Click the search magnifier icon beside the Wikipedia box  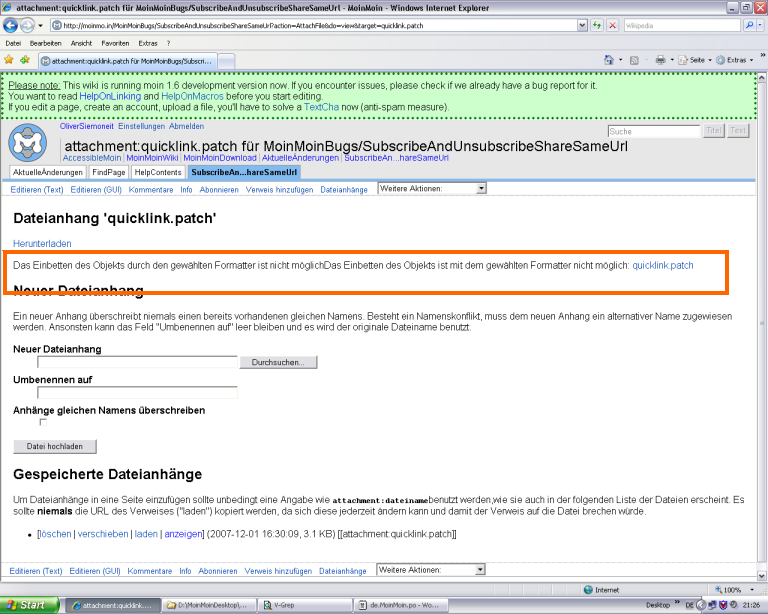(x=749, y=25)
